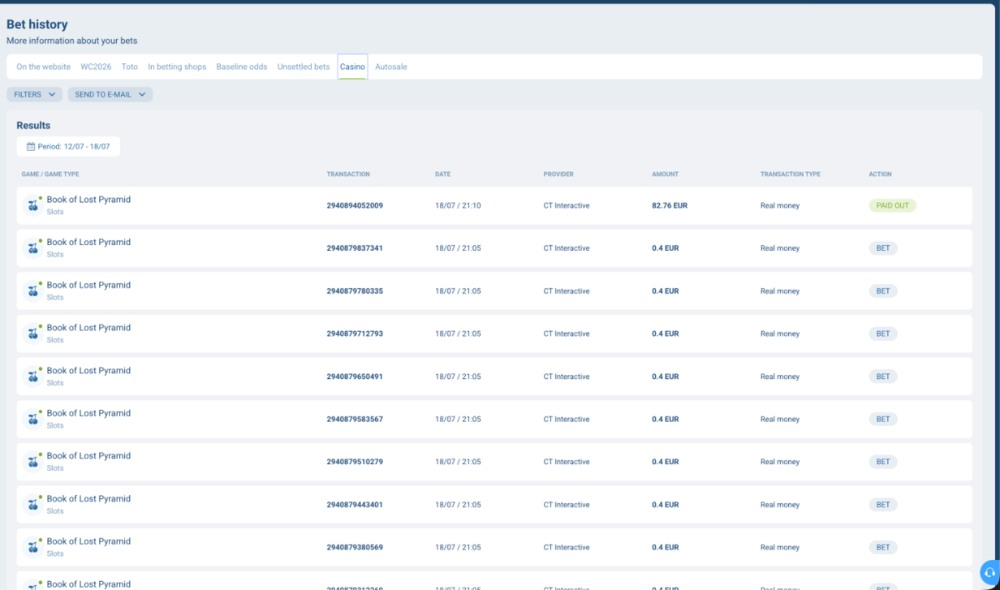Viewport: 1000px width, 590px height.
Task: Click transaction number 2940879650491
Action: click(x=355, y=376)
